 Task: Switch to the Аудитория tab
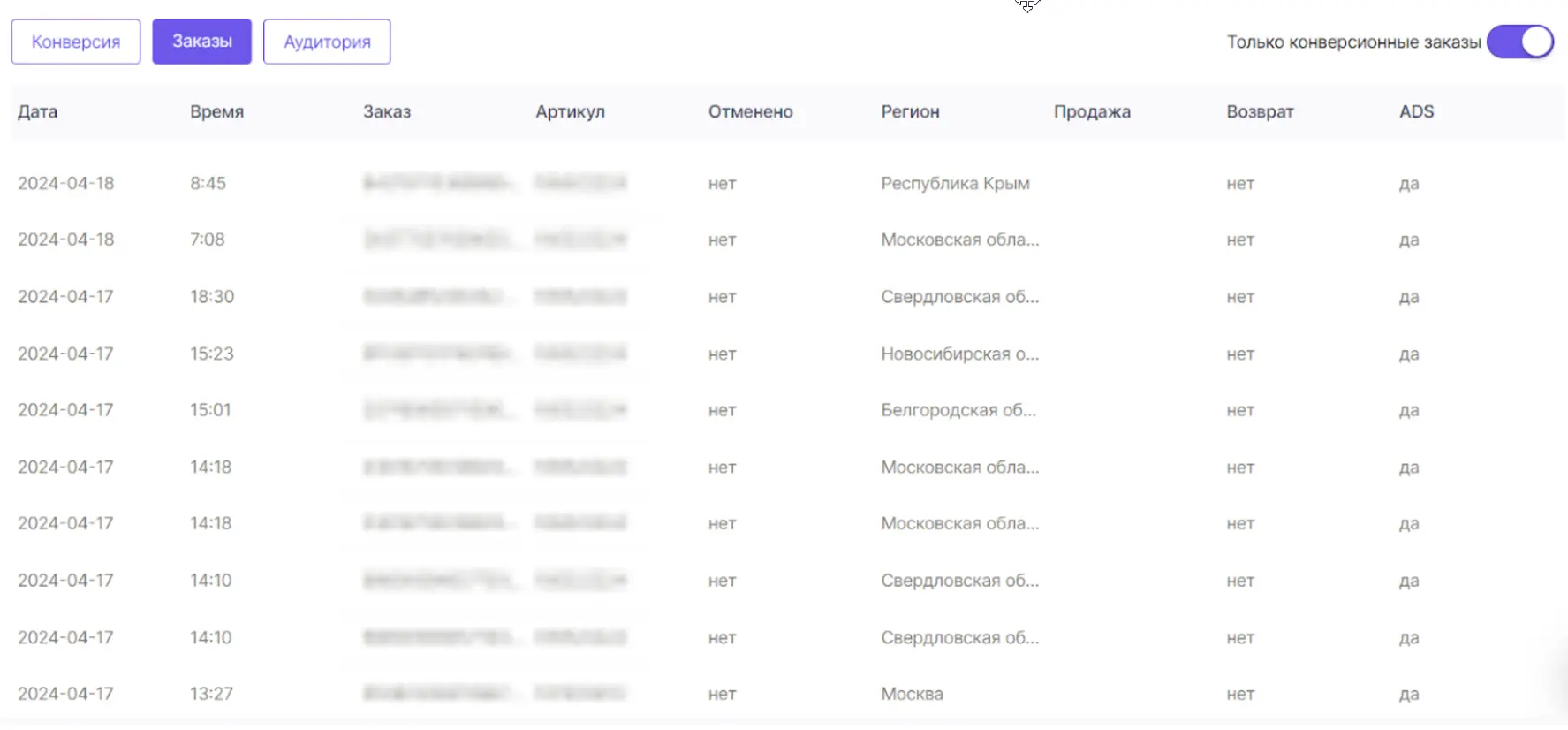point(327,42)
